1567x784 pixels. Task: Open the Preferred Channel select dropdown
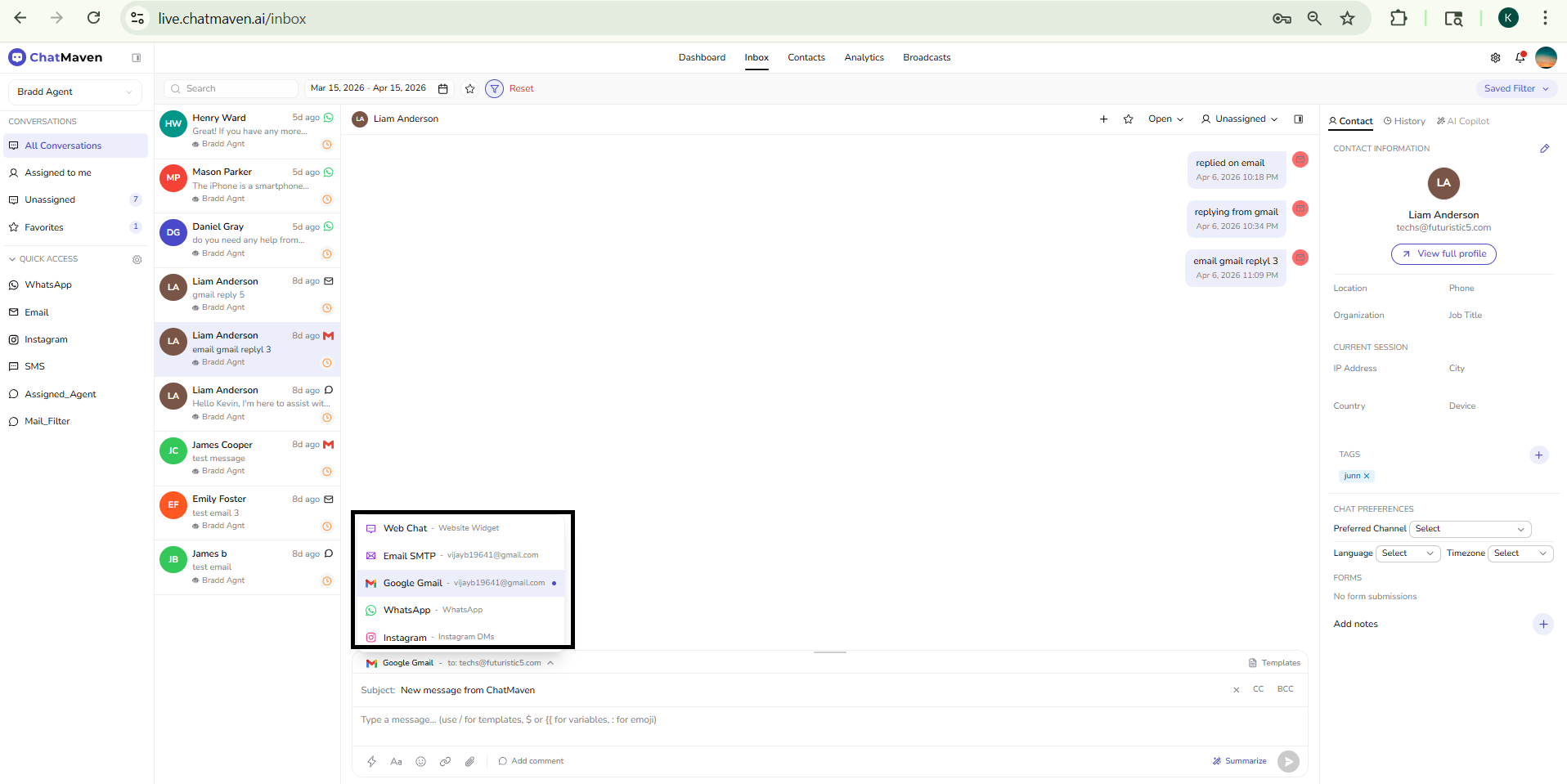click(x=1470, y=529)
